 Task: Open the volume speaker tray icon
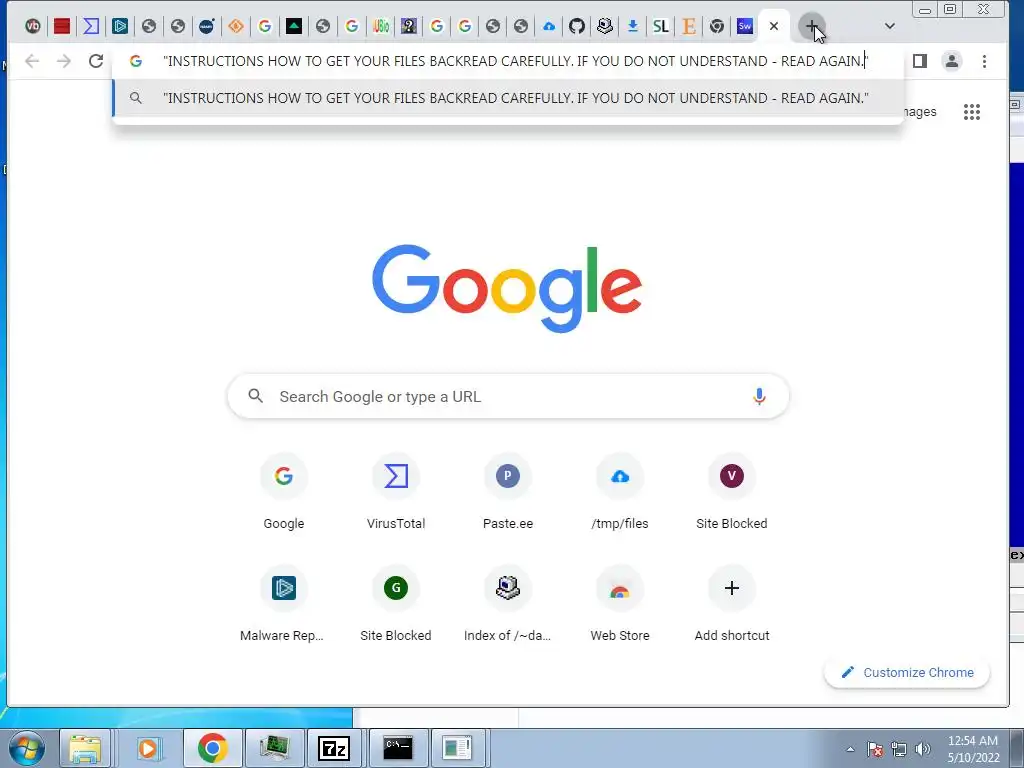click(x=923, y=749)
